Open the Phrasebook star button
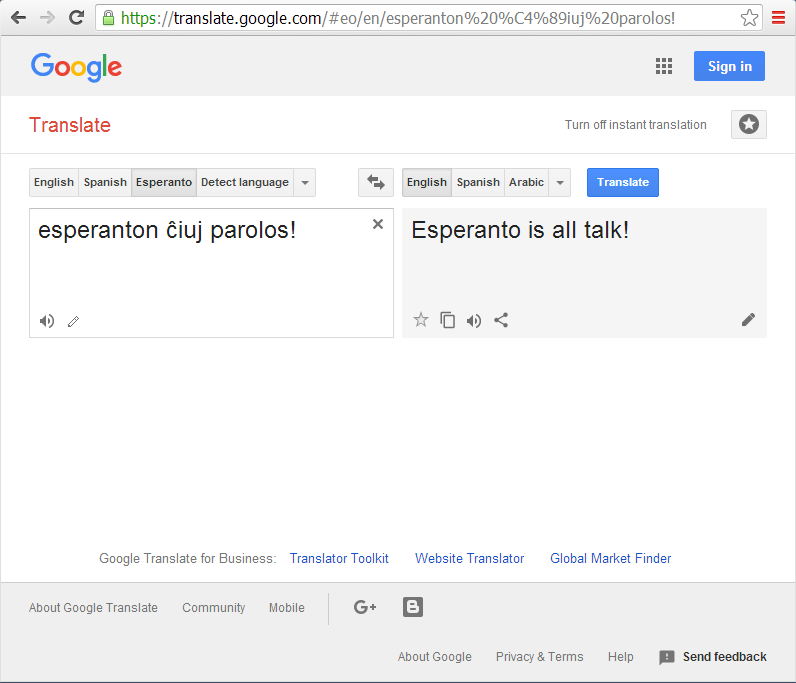796x683 pixels. click(x=749, y=125)
